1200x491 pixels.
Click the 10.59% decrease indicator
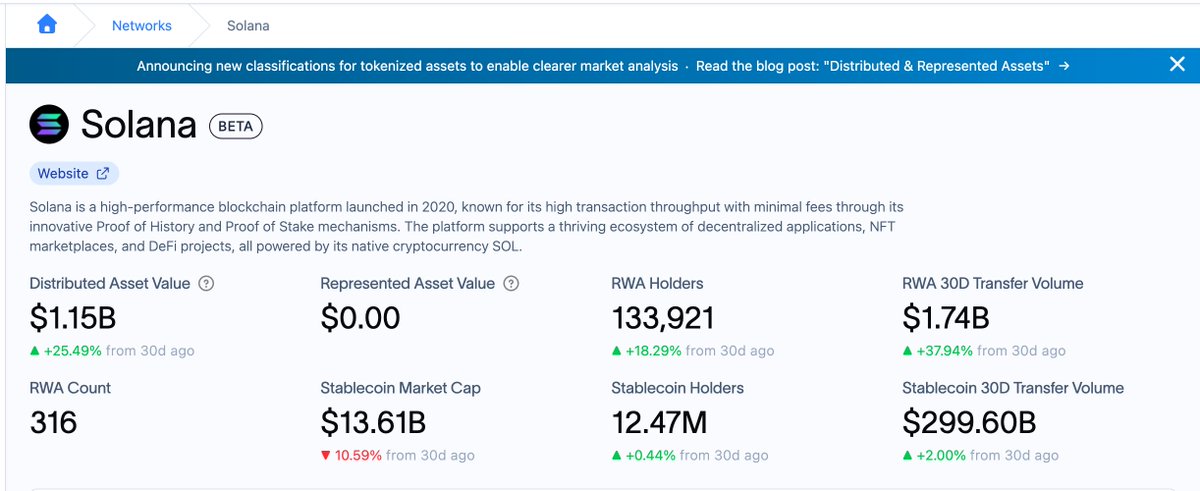(351, 455)
